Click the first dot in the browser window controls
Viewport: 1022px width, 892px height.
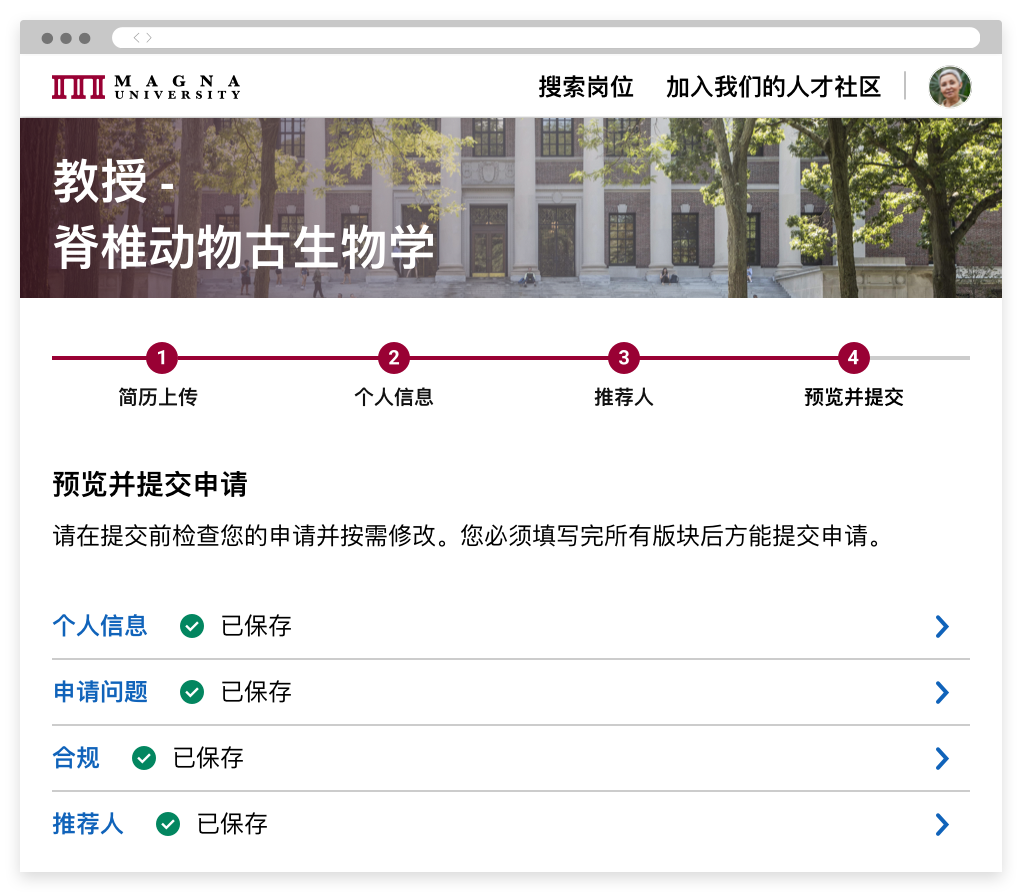click(x=47, y=38)
